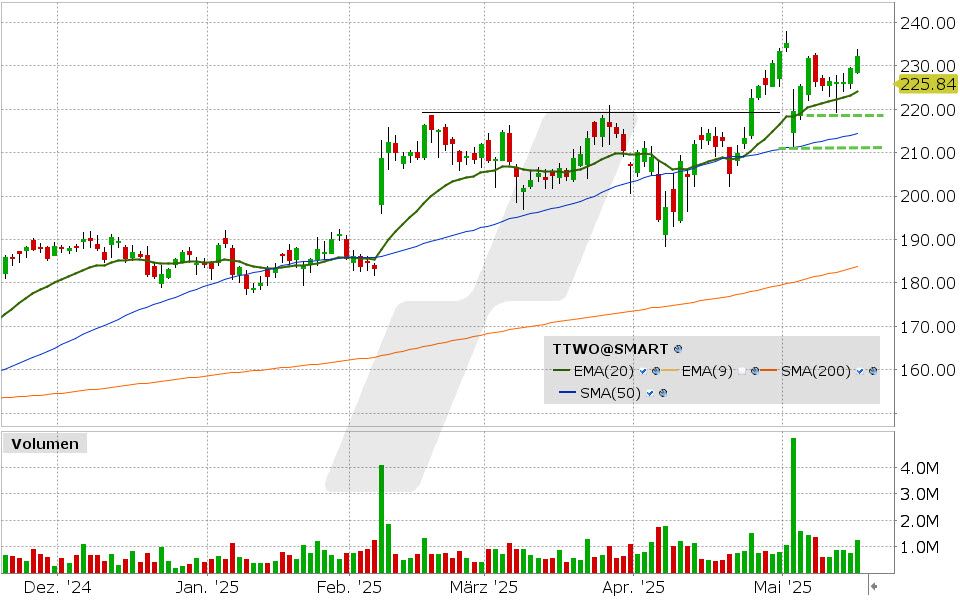This screenshot has width=960, height=600.
Task: Toggle the SMA(50) checkbox off
Action: click(x=650, y=392)
